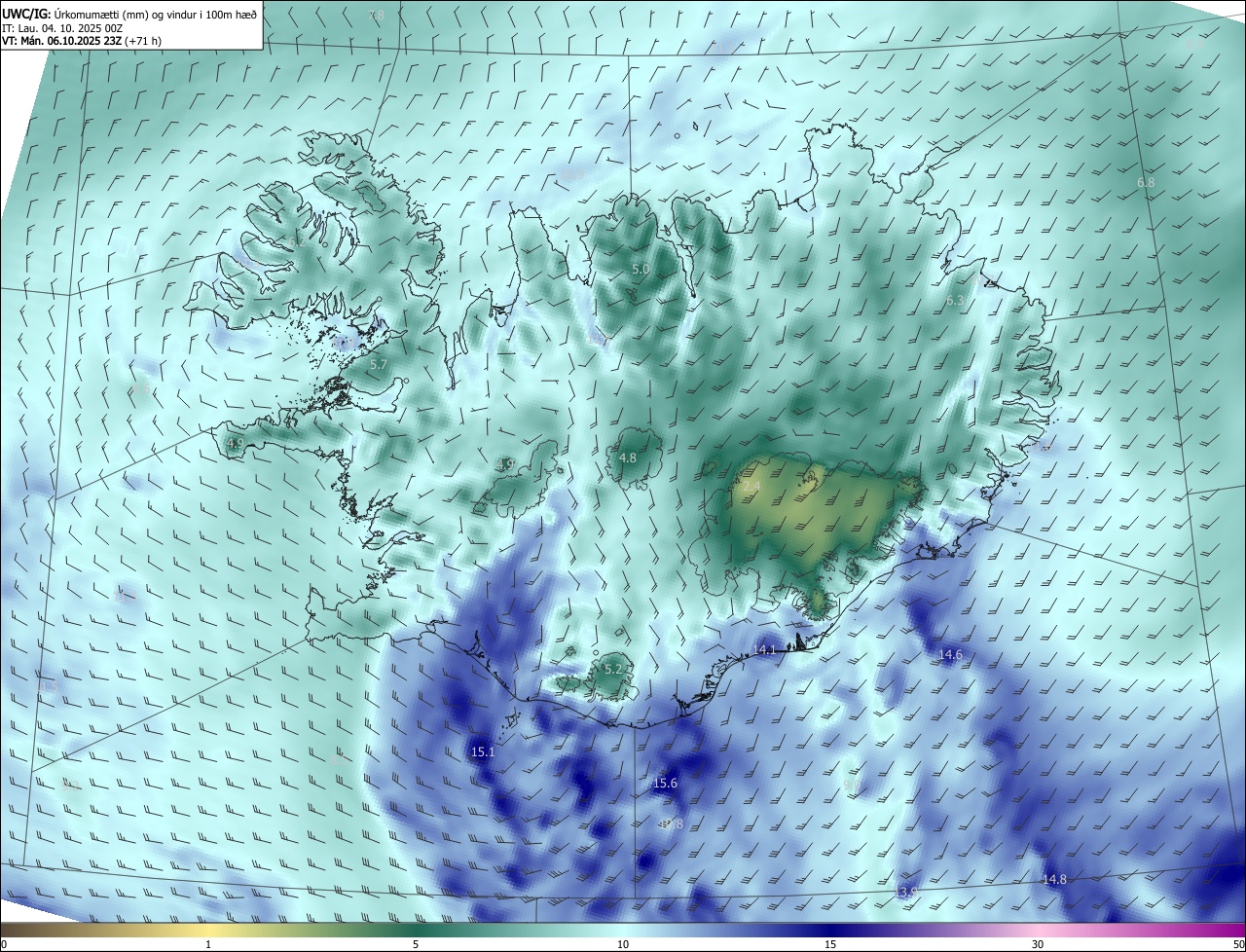Click the "15.1" value label on the map
This screenshot has height=952, width=1246.
pos(483,751)
